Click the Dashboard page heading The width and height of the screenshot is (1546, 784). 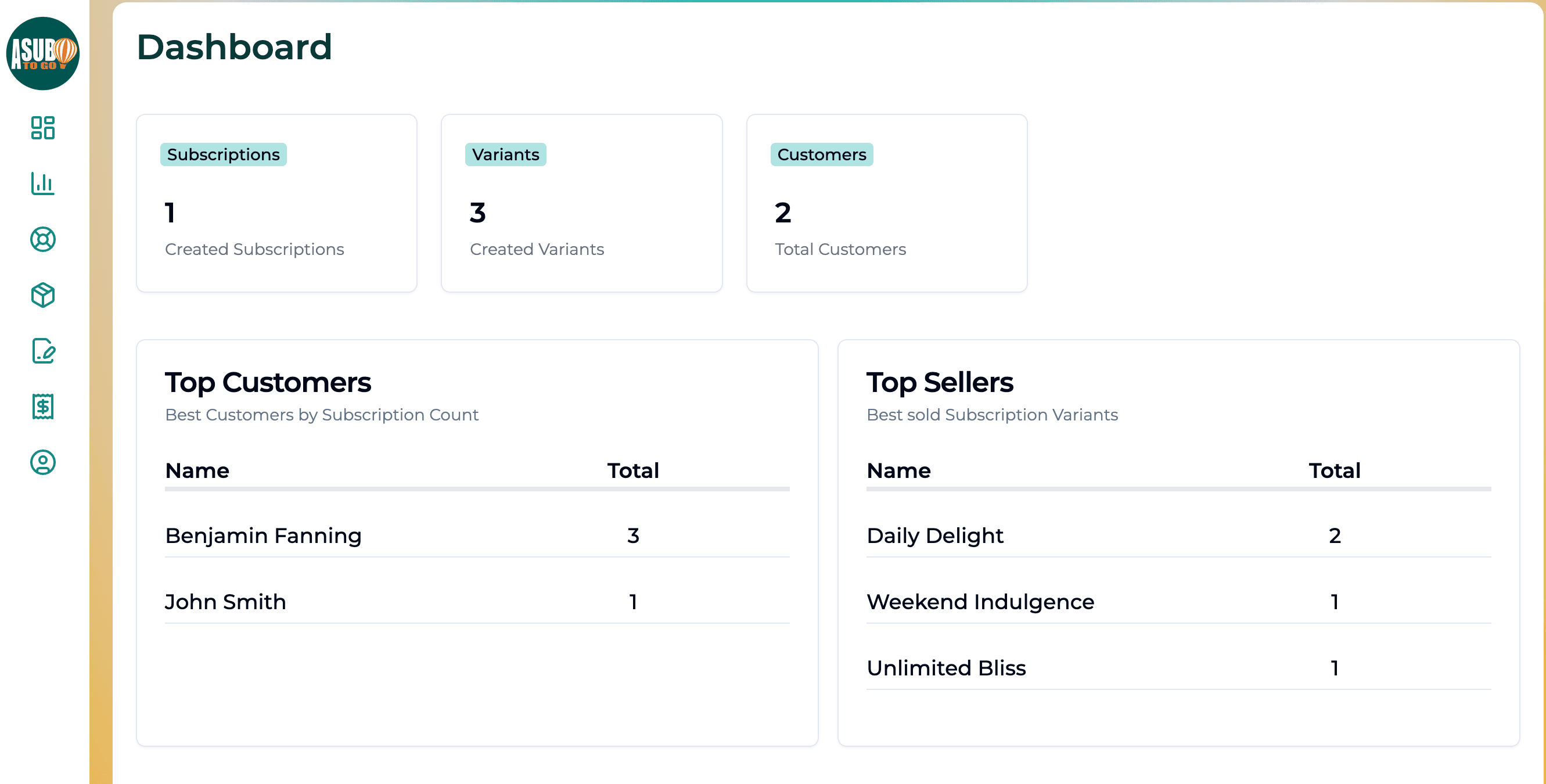click(234, 47)
